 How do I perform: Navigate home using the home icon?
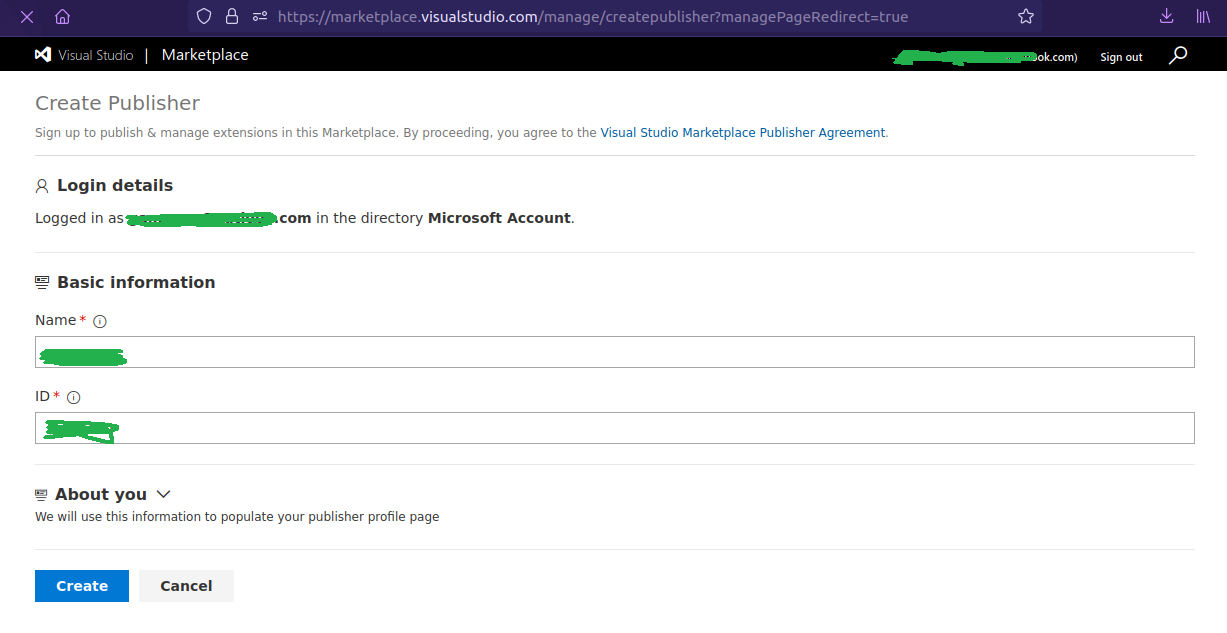pyautogui.click(x=63, y=17)
